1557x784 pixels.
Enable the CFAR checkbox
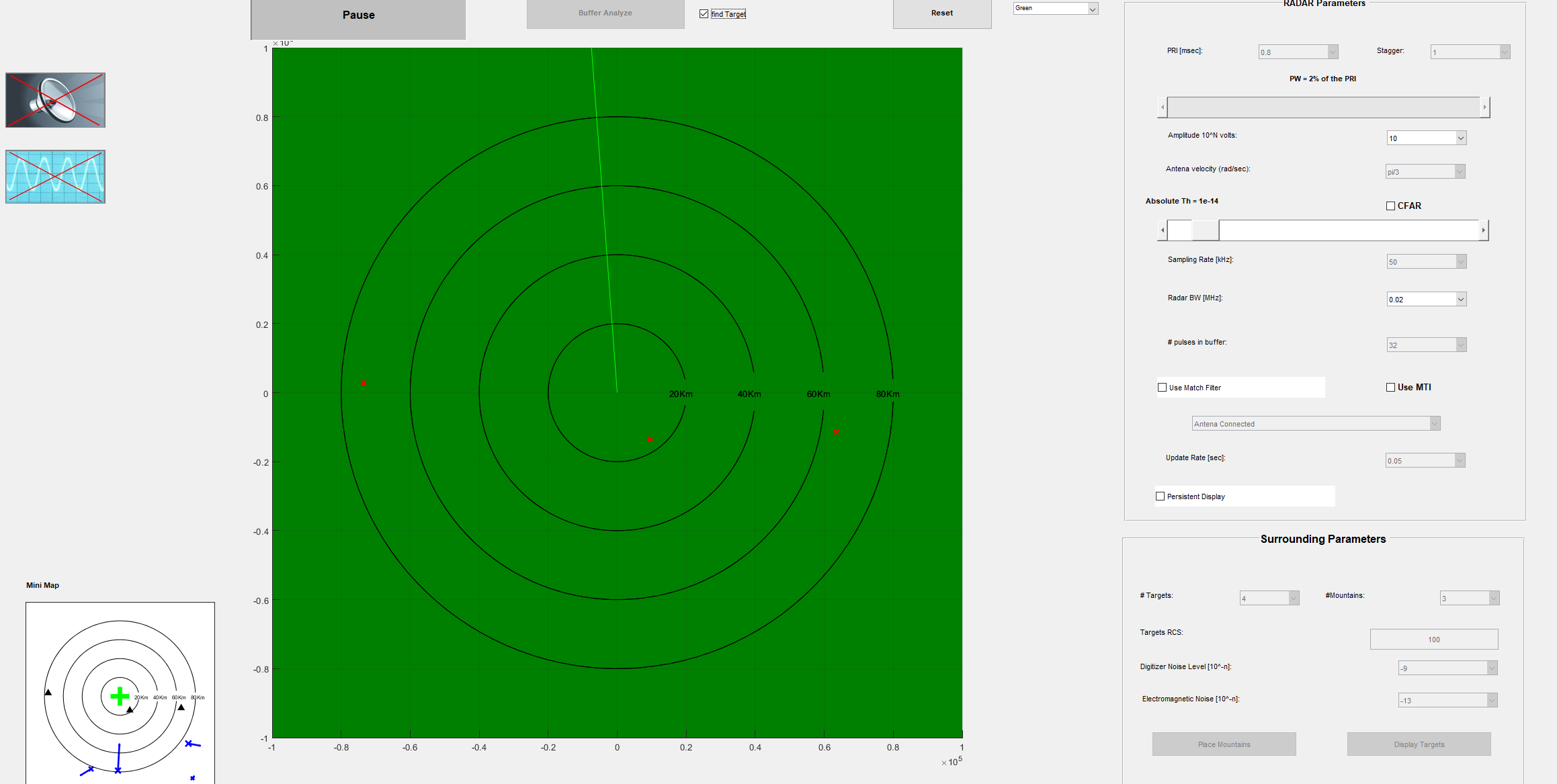point(1390,206)
